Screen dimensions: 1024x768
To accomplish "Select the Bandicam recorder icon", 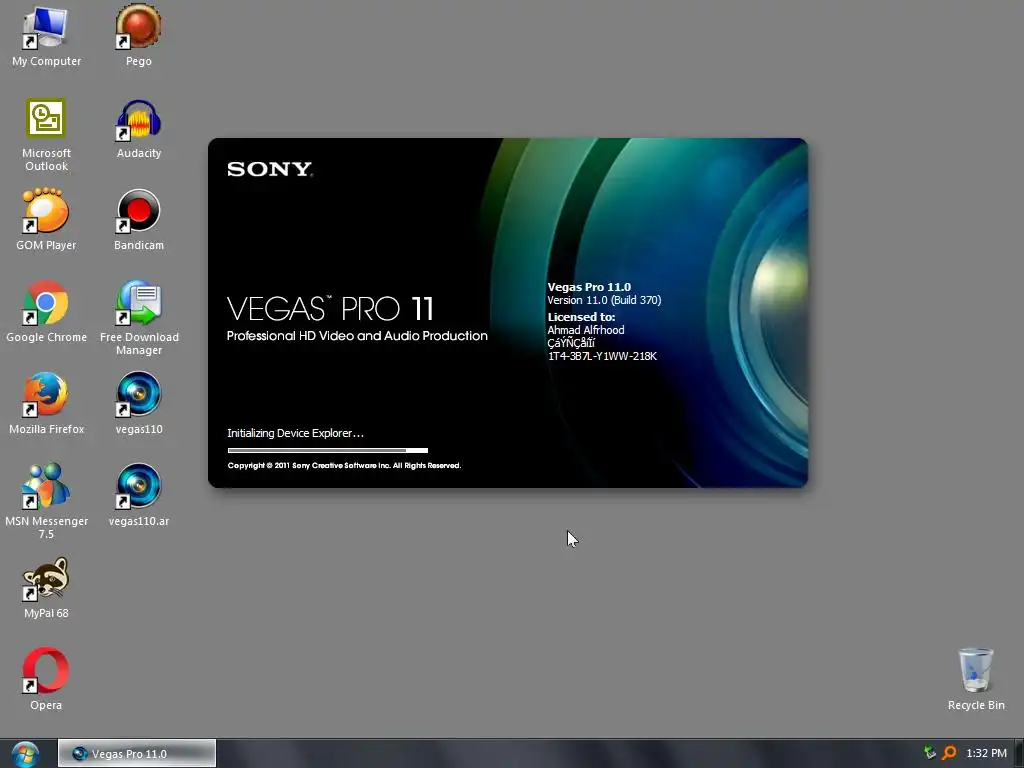I will click(x=138, y=221).
